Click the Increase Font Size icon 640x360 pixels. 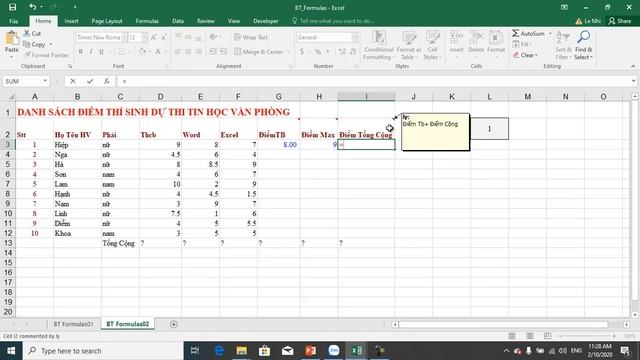154,37
